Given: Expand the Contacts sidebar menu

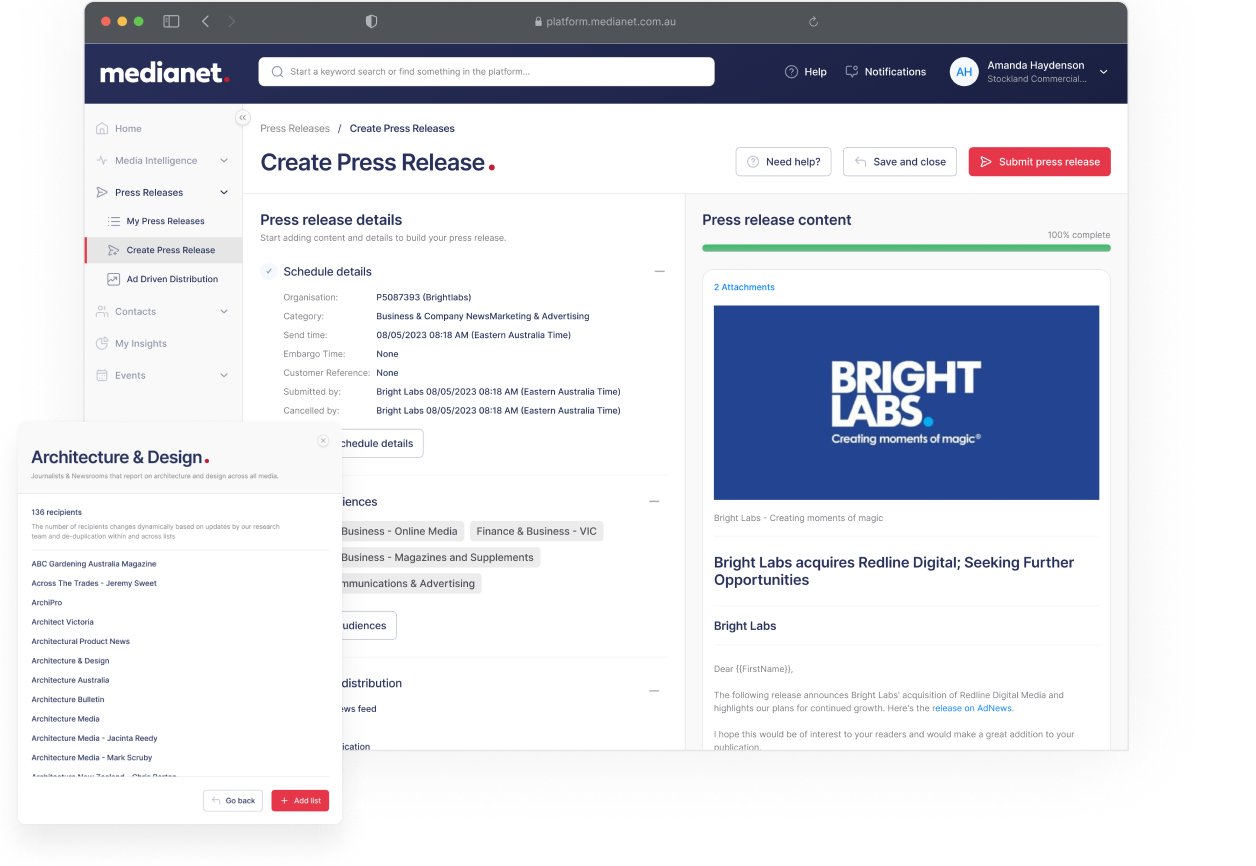Looking at the screenshot, I should click(224, 312).
